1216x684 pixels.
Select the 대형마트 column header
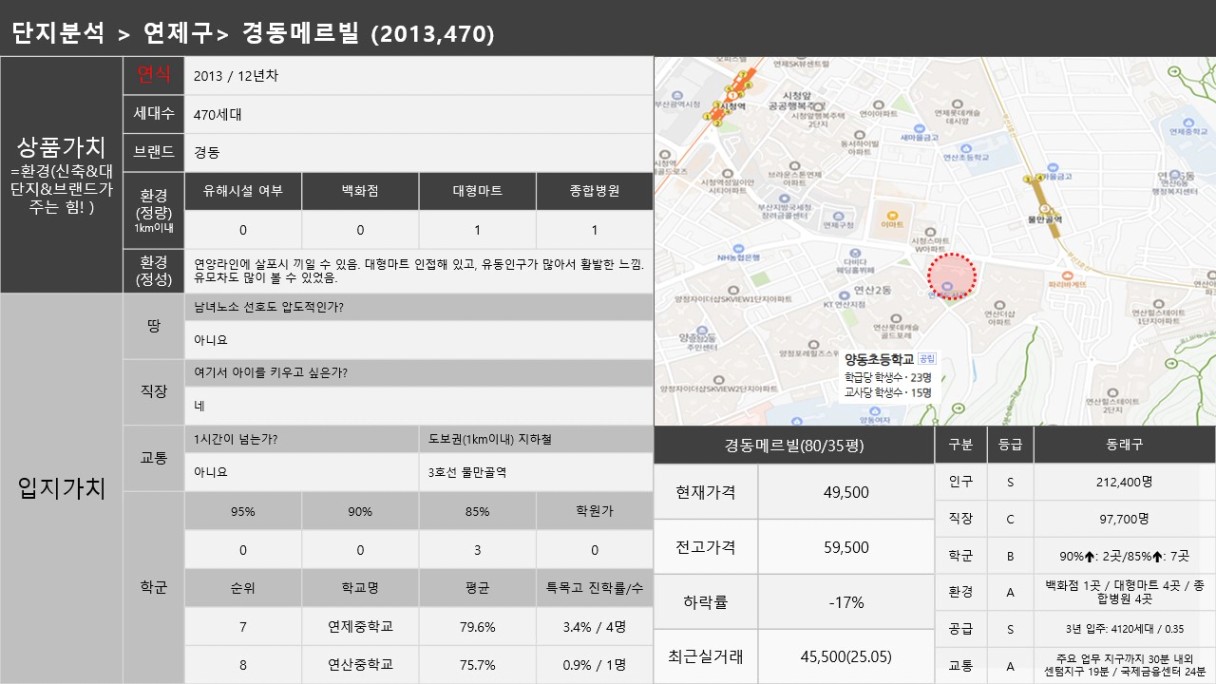[477, 191]
